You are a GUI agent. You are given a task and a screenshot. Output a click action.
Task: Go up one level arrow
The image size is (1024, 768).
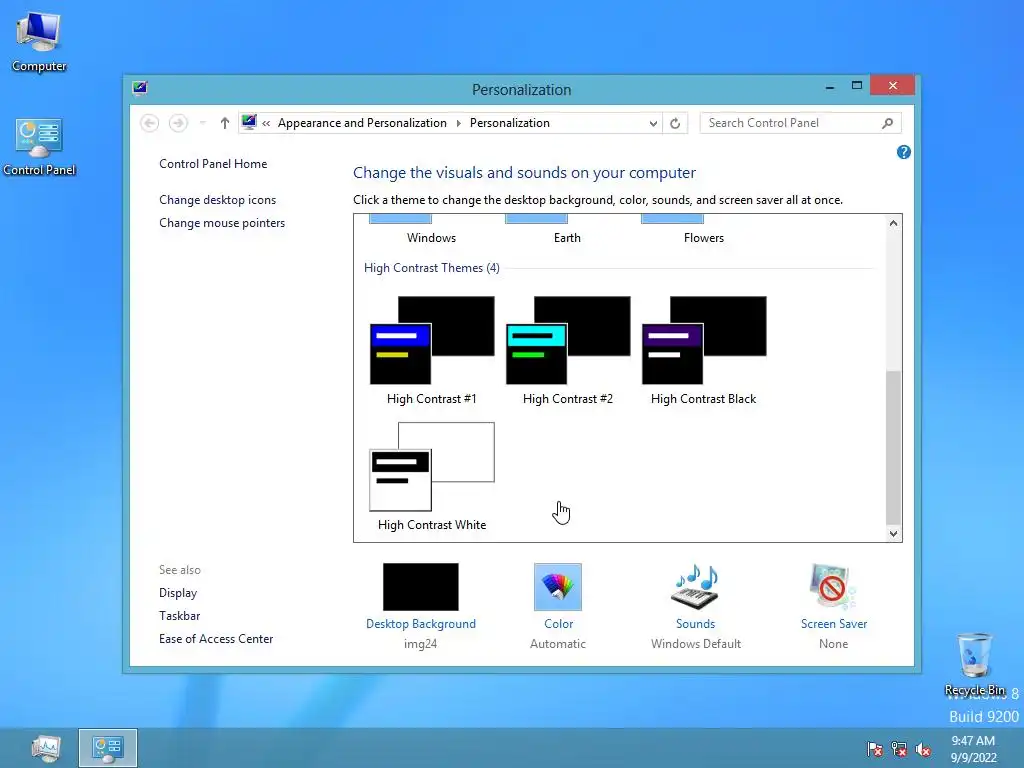click(x=225, y=123)
